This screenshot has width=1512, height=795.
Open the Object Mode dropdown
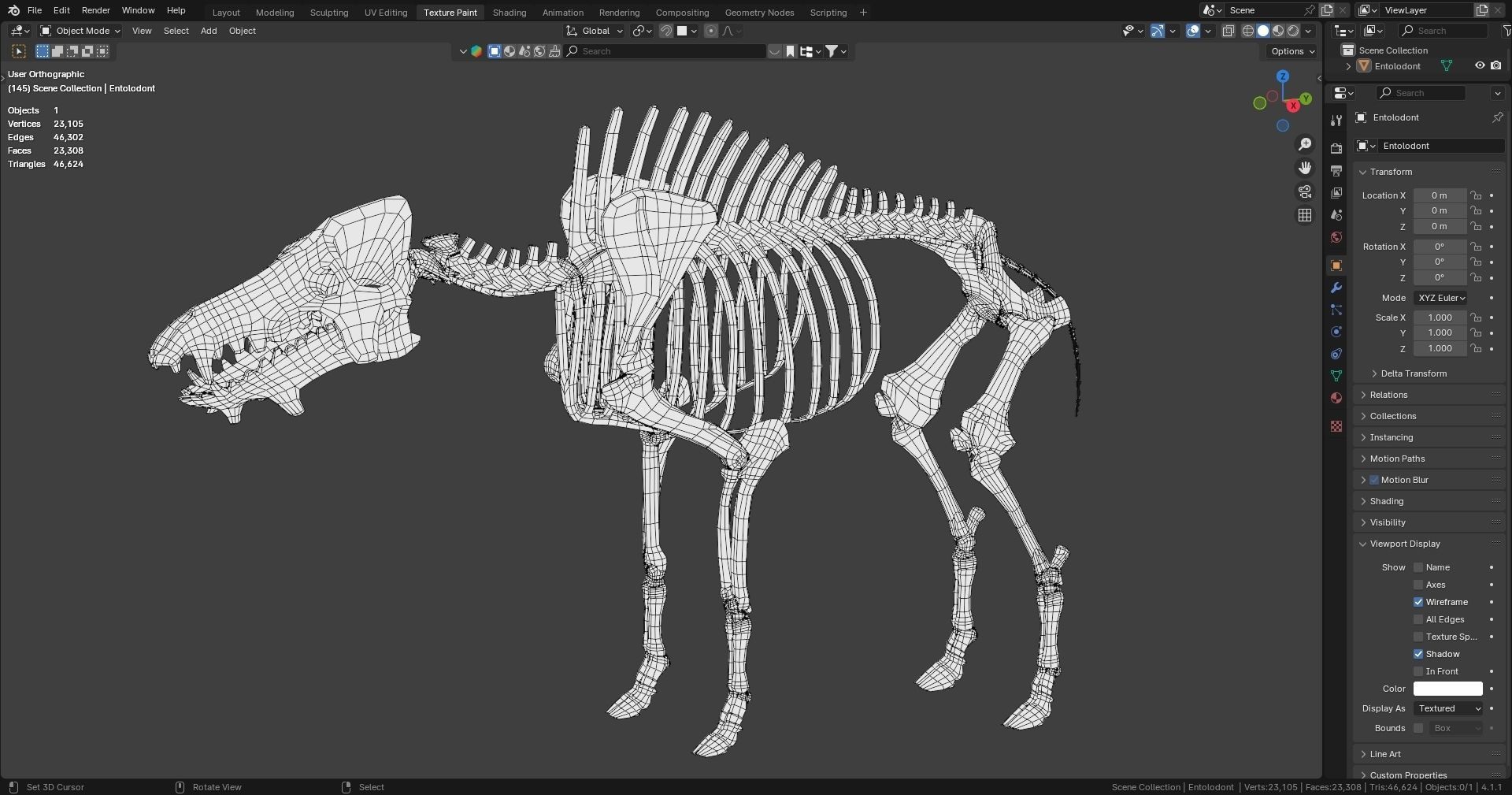80,31
